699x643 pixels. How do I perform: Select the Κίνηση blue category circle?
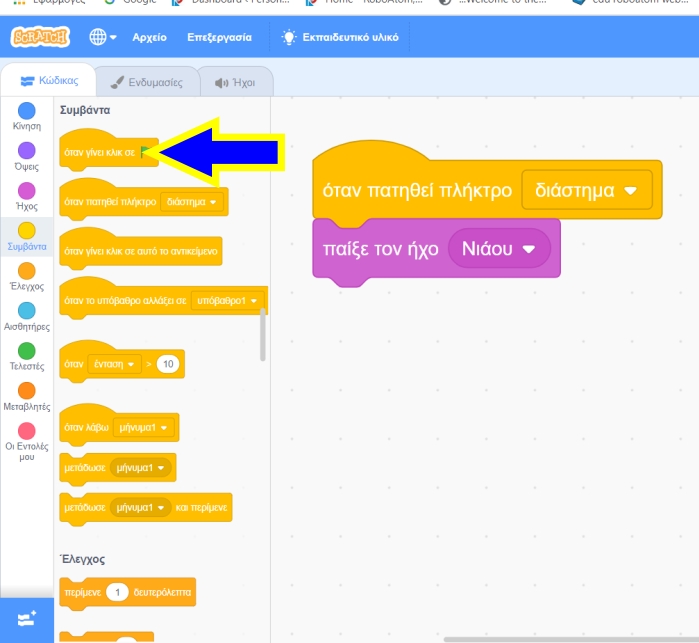[27, 111]
